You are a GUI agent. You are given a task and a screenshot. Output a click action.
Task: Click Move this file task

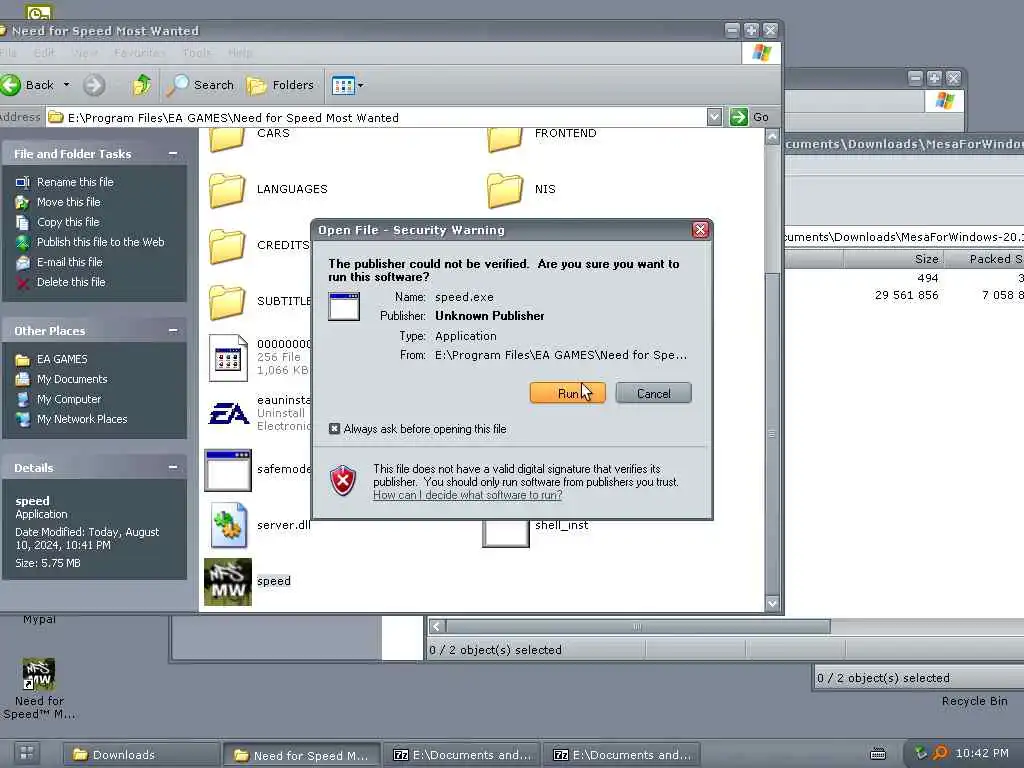69,202
